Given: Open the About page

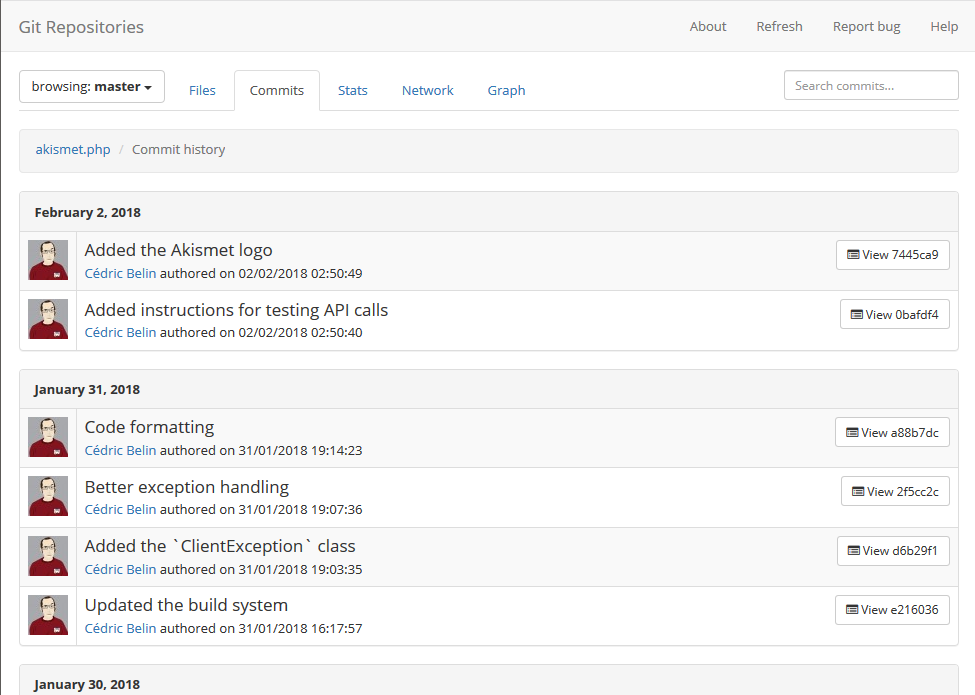Looking at the screenshot, I should click(707, 27).
